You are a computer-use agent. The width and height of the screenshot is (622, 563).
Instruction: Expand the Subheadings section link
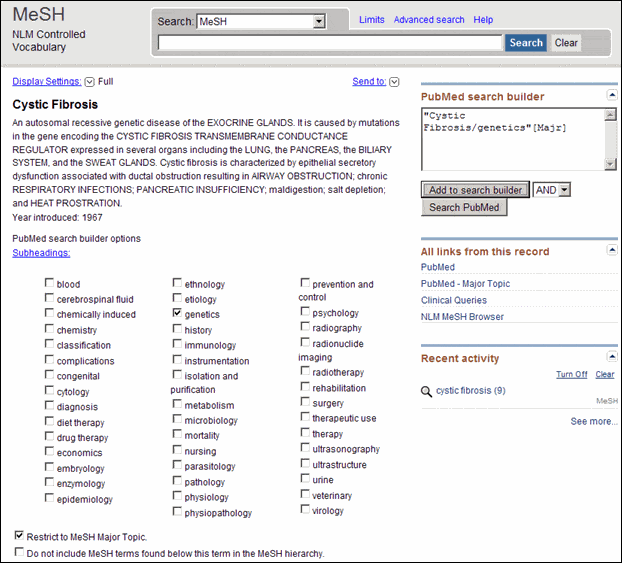click(41, 253)
